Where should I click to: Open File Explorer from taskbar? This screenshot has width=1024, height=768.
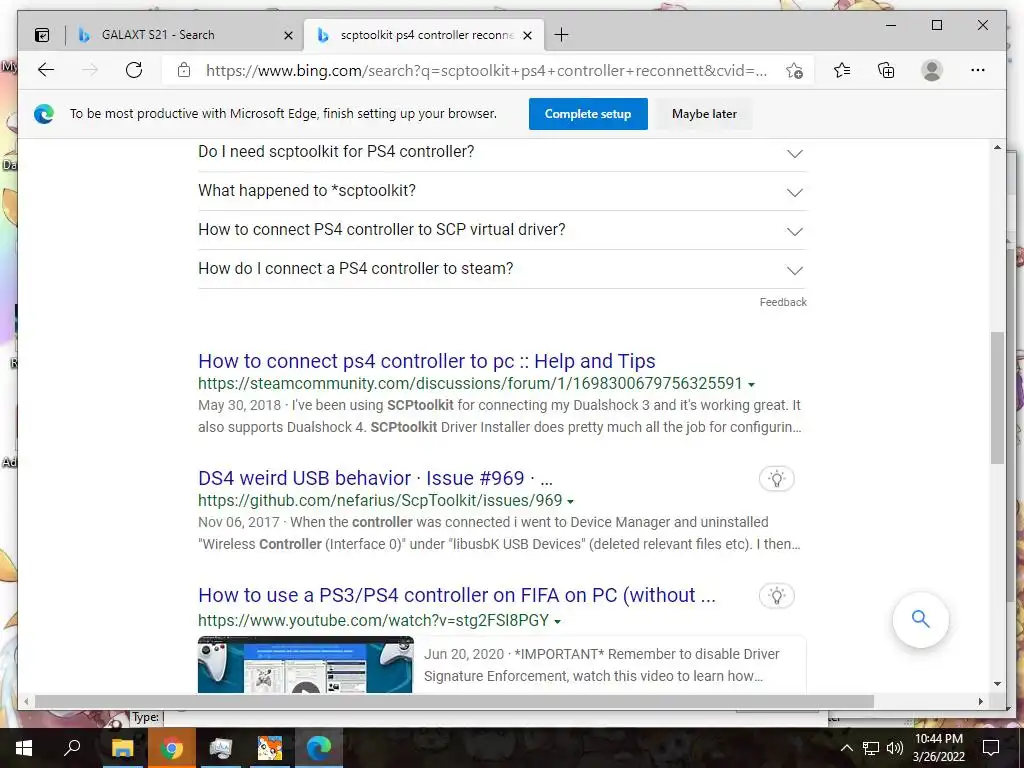point(122,748)
